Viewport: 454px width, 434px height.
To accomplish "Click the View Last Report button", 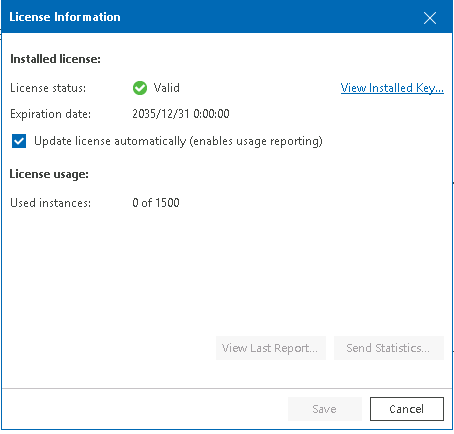I will [271, 348].
